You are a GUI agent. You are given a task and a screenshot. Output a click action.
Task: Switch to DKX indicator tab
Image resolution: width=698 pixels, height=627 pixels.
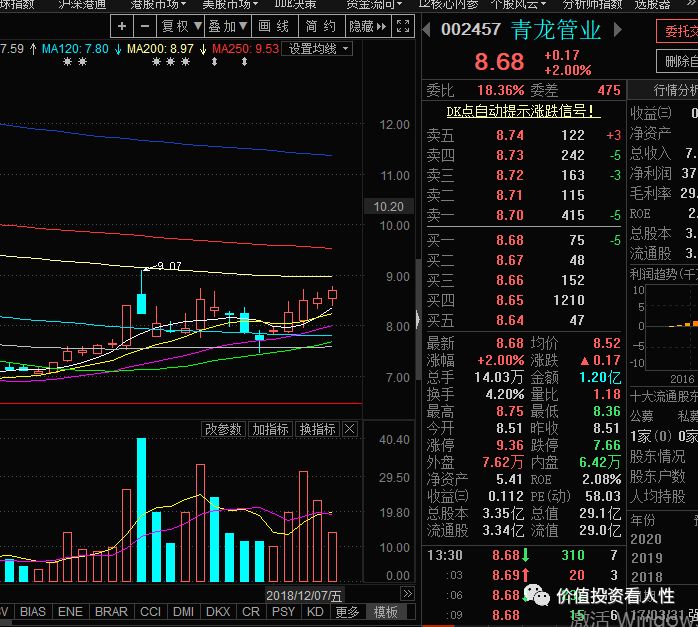[218, 611]
